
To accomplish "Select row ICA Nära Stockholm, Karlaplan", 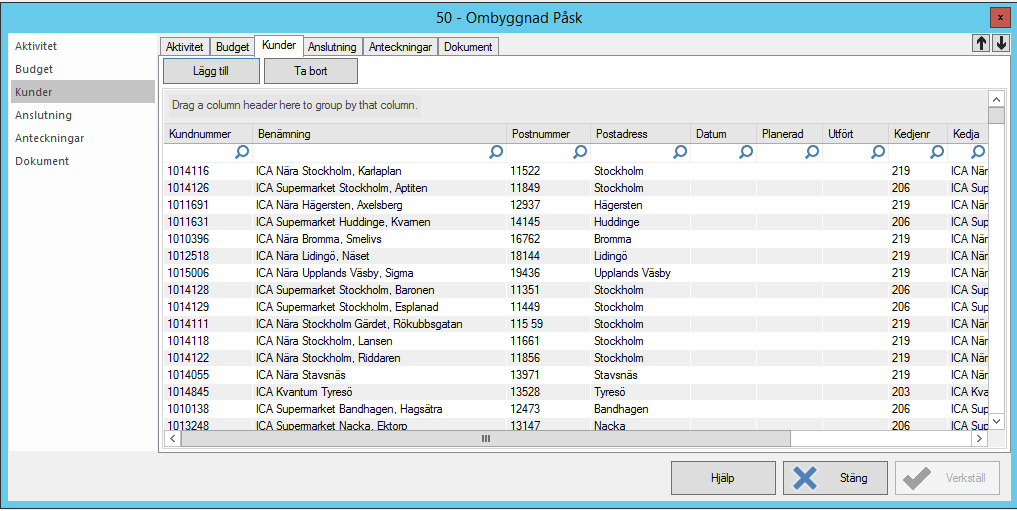I will (576, 171).
